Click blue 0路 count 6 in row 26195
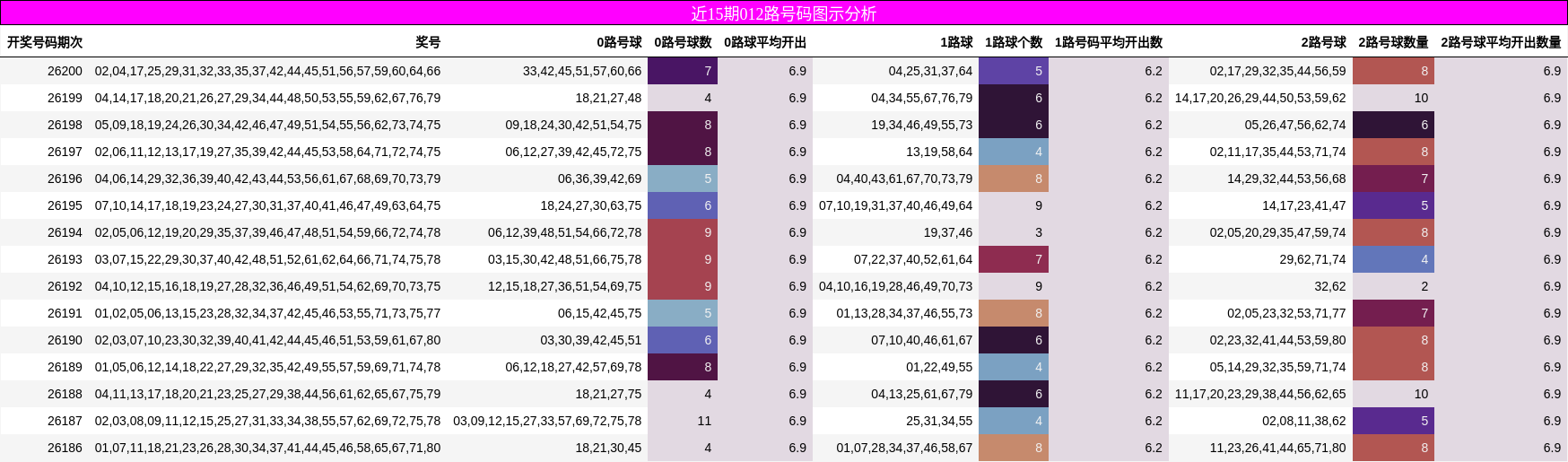Screen dimensions: 1568x462 (683, 205)
